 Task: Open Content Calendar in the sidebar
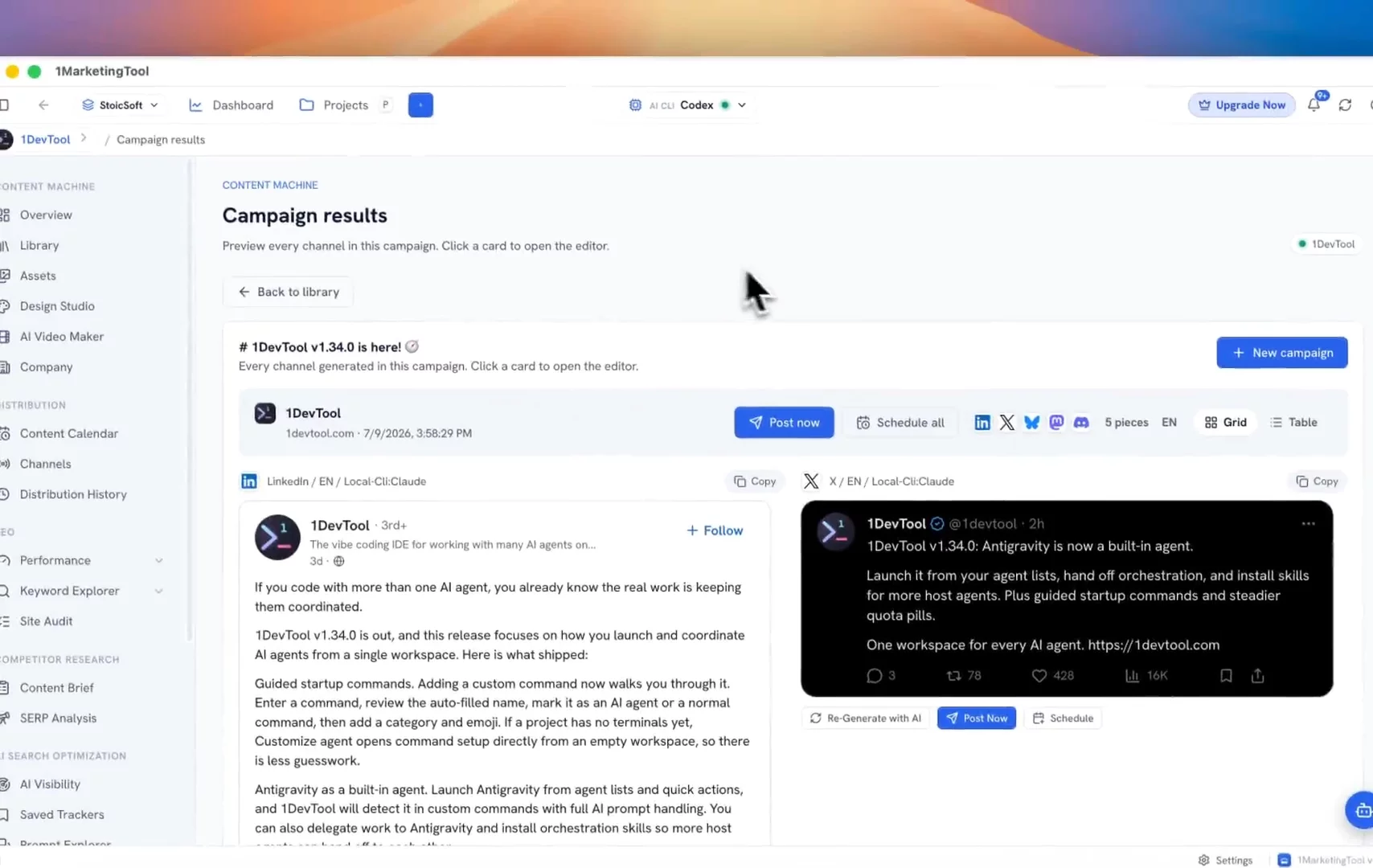click(x=69, y=434)
